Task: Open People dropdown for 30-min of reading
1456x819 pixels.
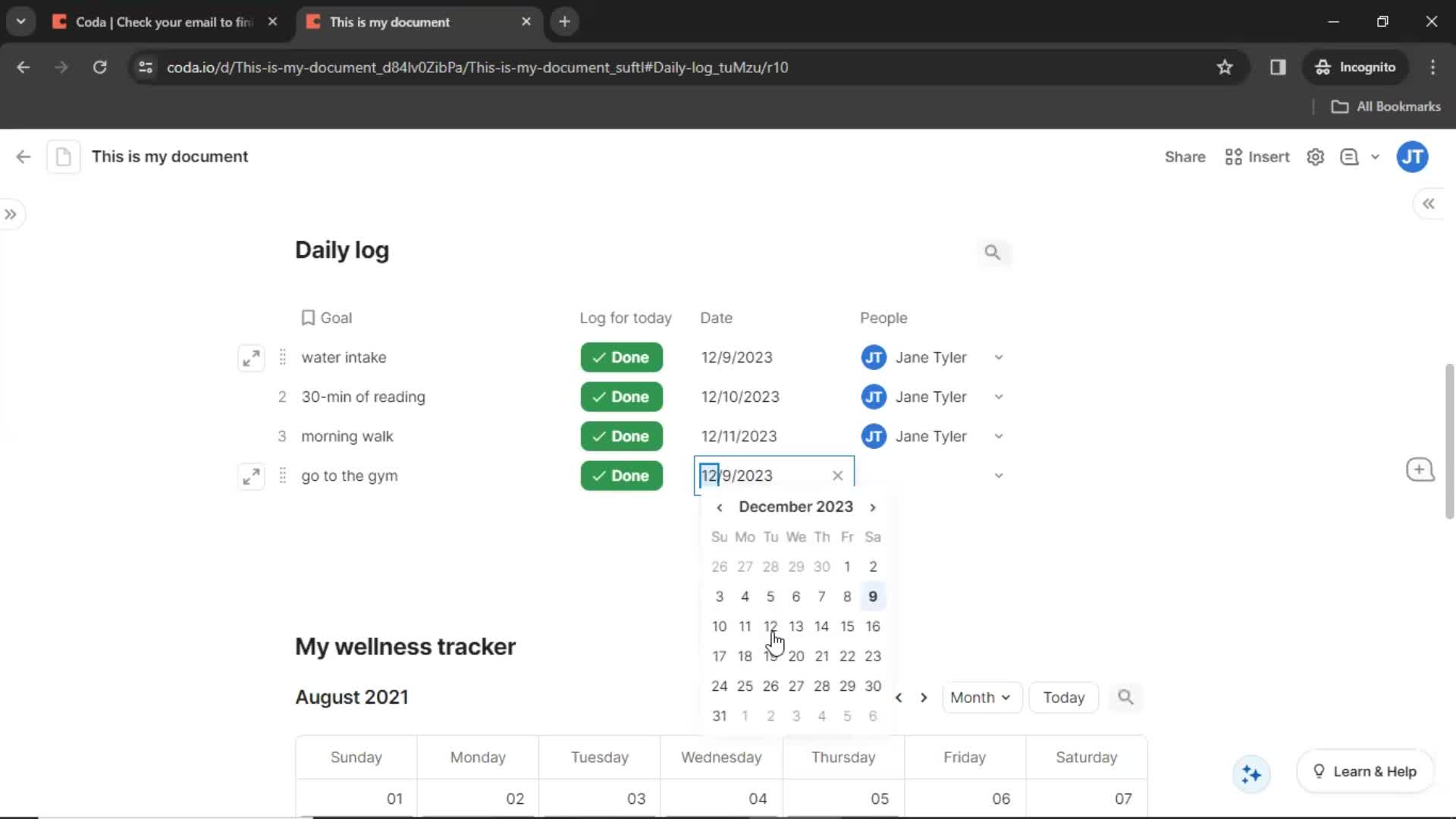Action: [999, 397]
